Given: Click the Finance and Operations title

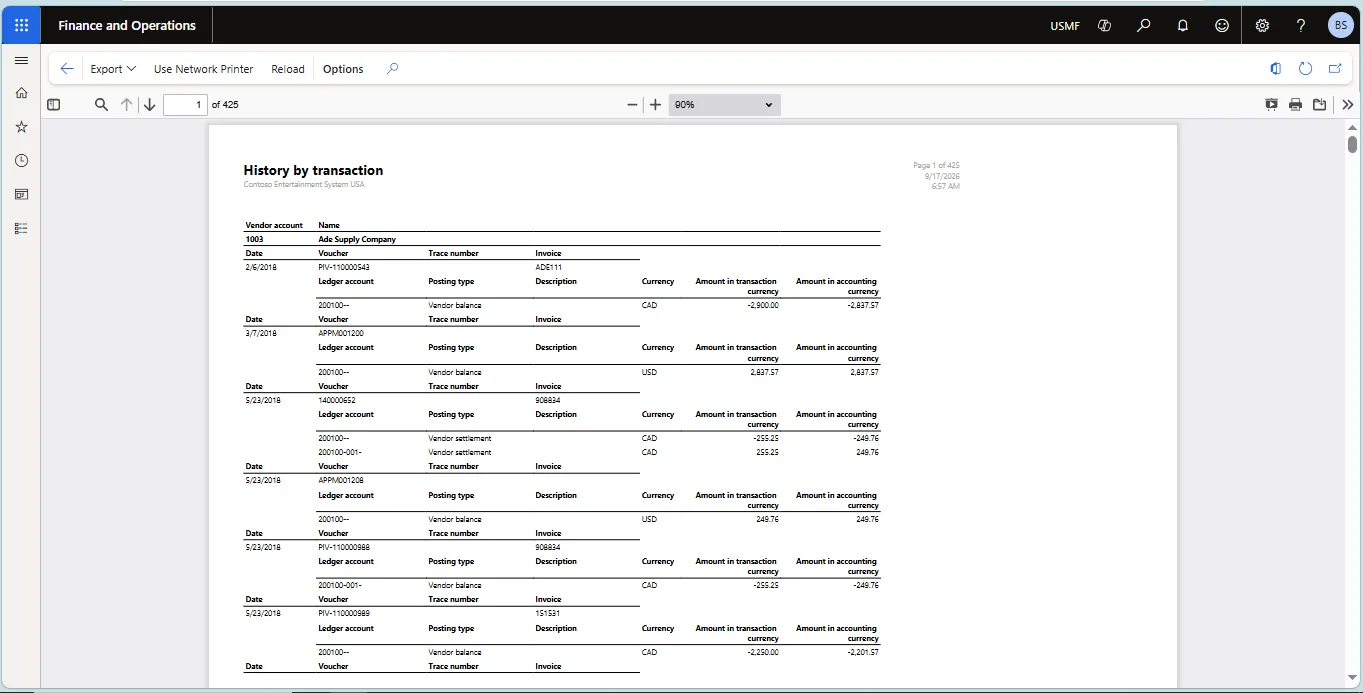Looking at the screenshot, I should pyautogui.click(x=127, y=25).
